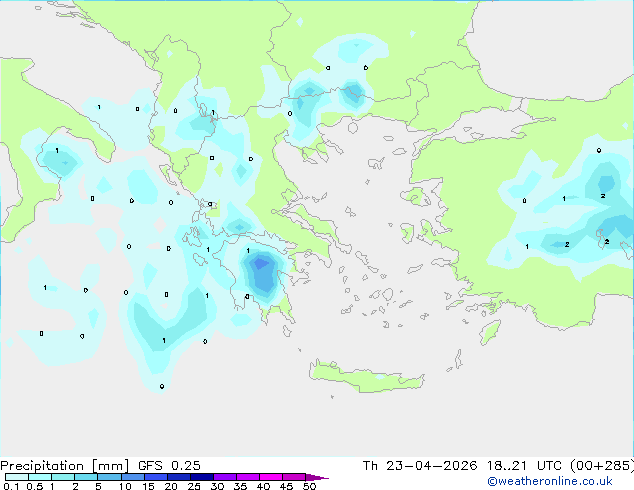Click the 0.1–0.5 mm legend swatch
634x490 pixels.
click(17, 477)
